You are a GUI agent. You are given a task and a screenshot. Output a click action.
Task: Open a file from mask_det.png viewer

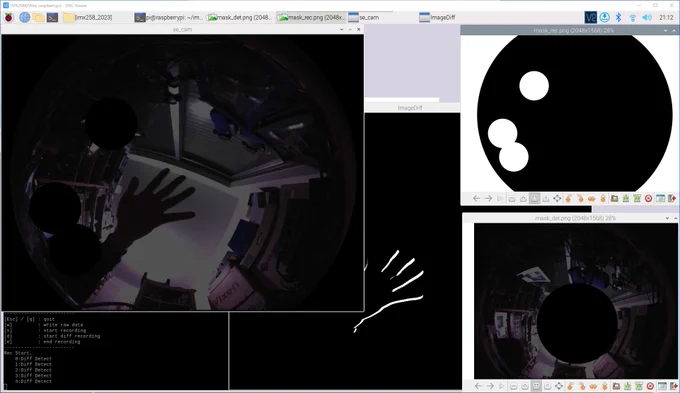(616, 386)
